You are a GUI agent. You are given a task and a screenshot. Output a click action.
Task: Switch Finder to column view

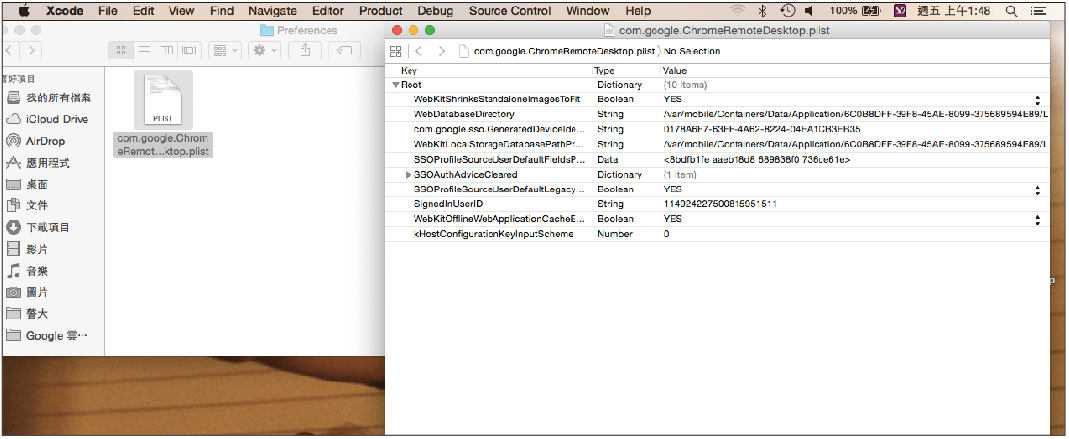point(166,50)
